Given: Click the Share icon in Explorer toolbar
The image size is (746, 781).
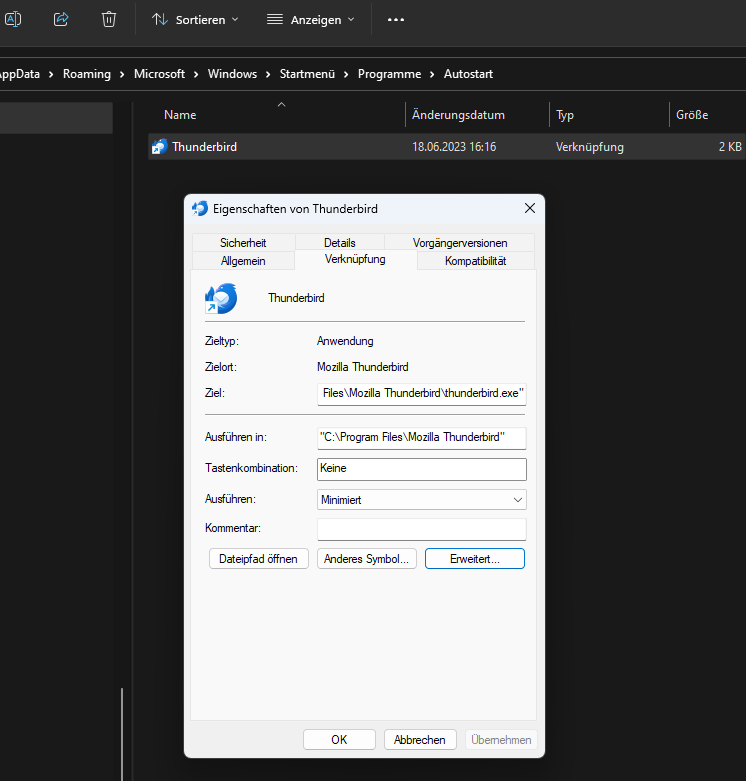Looking at the screenshot, I should pyautogui.click(x=61, y=19).
